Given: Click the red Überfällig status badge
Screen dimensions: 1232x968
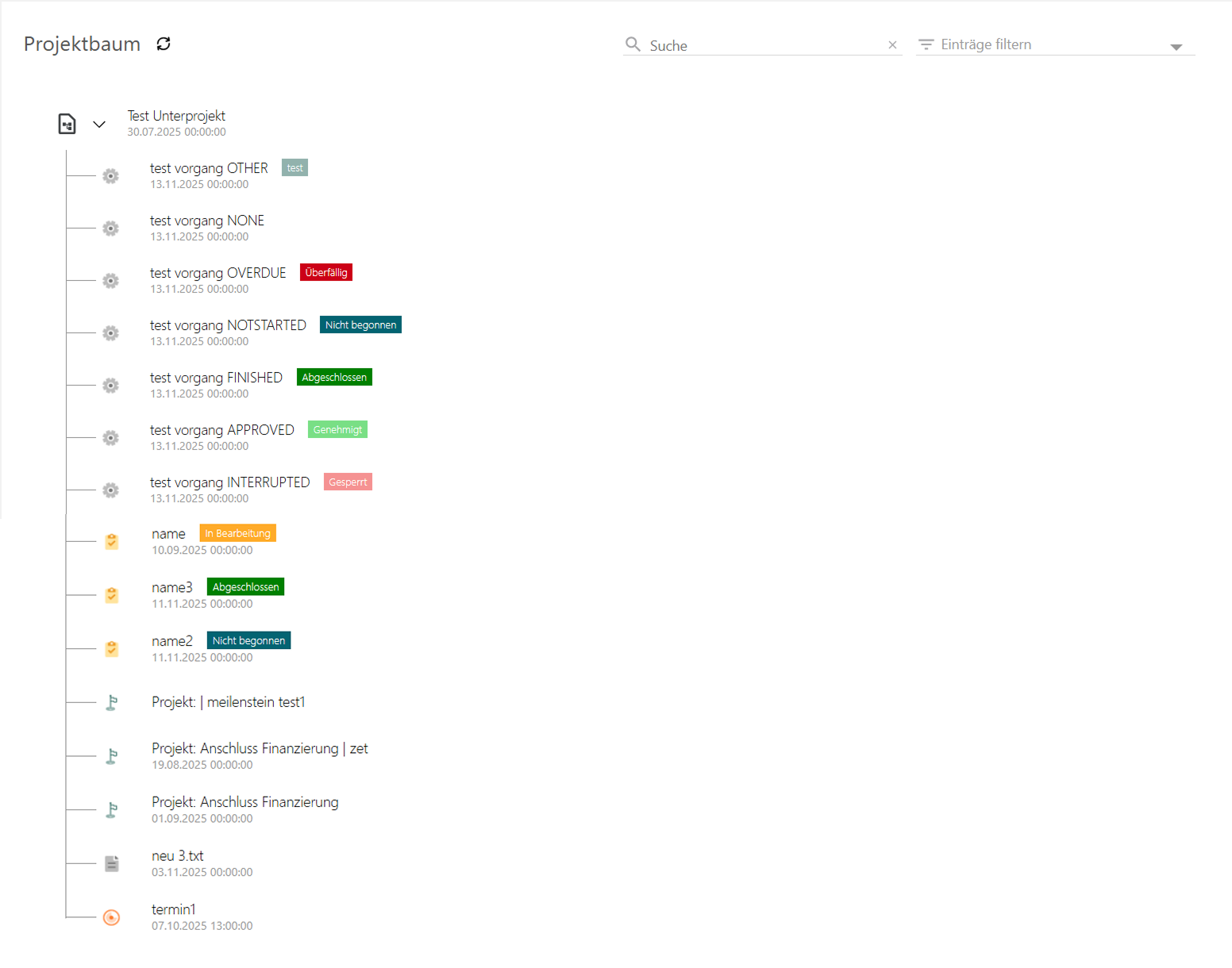Looking at the screenshot, I should click(x=325, y=272).
